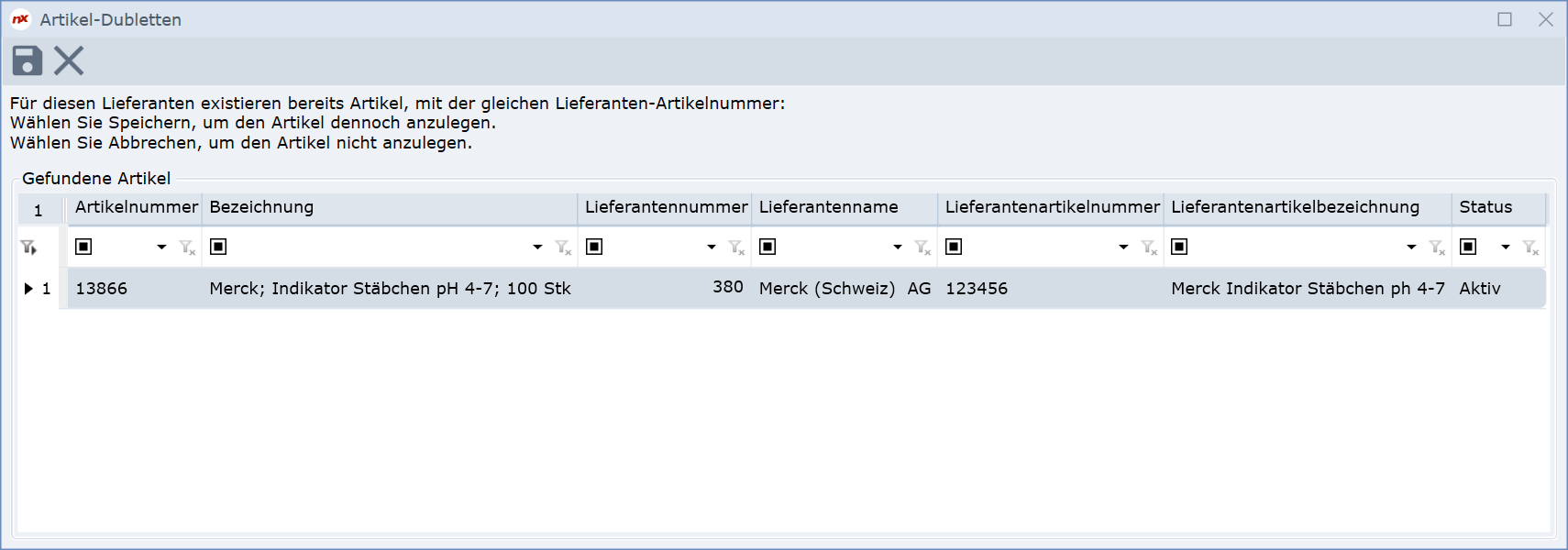Clear filter icon in Lieferantennummer column

pos(736,247)
